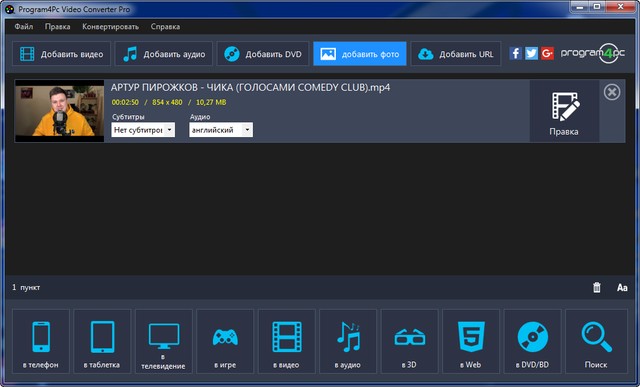Image resolution: width=640 pixels, height=387 pixels.
Task: Choose the в DVD/BD output format
Action: pyautogui.click(x=532, y=341)
